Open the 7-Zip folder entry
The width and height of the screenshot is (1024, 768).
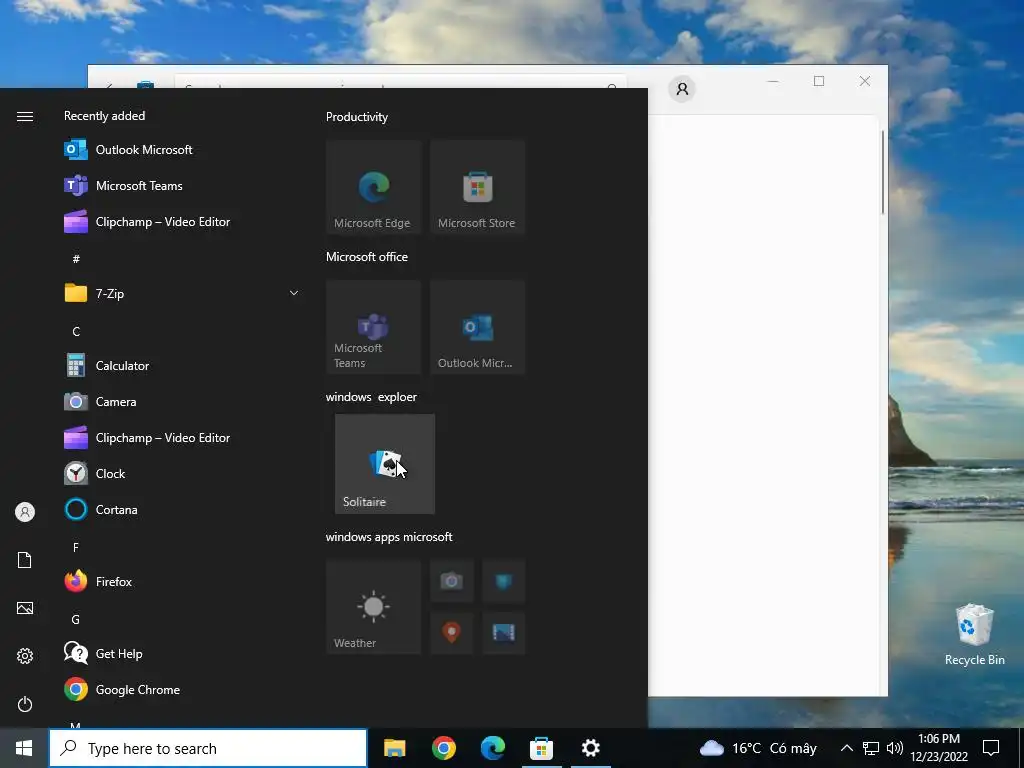[x=182, y=293]
